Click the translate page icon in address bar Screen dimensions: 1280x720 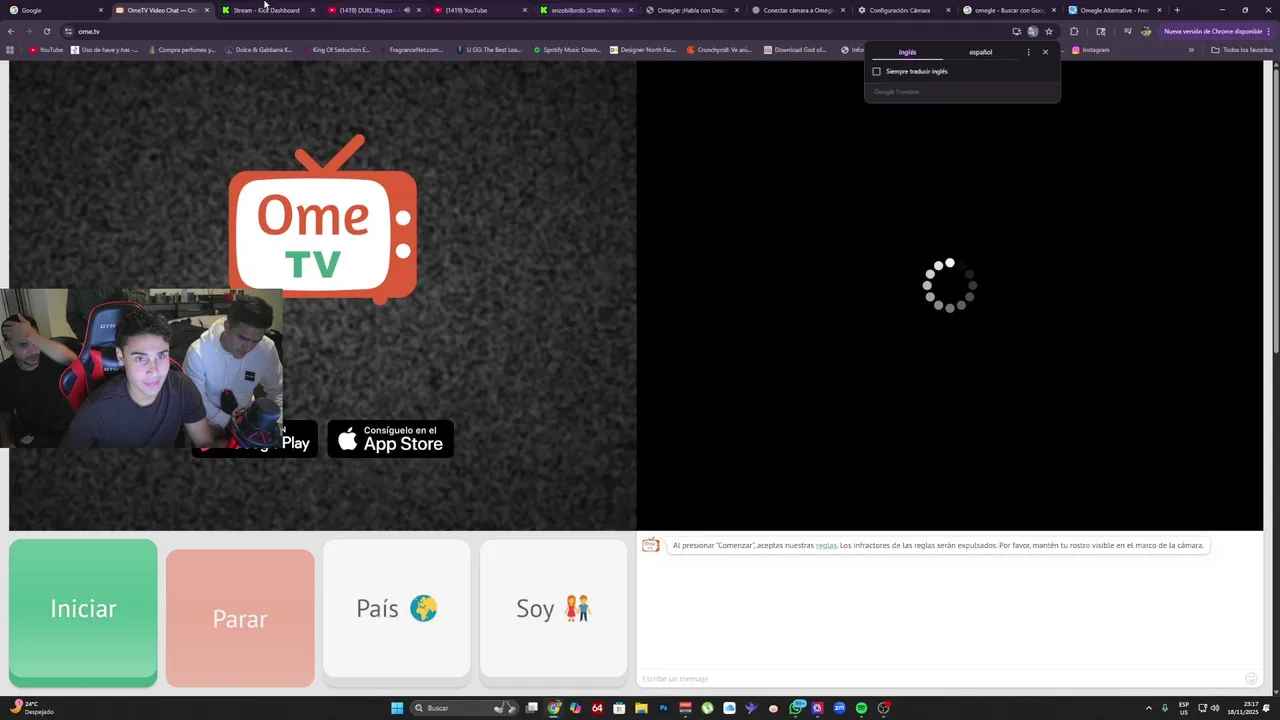click(x=1032, y=31)
